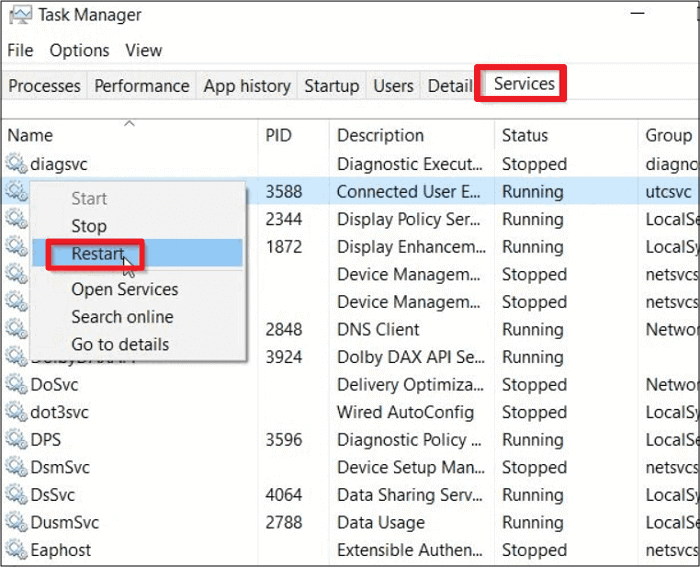Click the gear icon next to DoSvc
This screenshot has width=700, height=567.
point(16,385)
